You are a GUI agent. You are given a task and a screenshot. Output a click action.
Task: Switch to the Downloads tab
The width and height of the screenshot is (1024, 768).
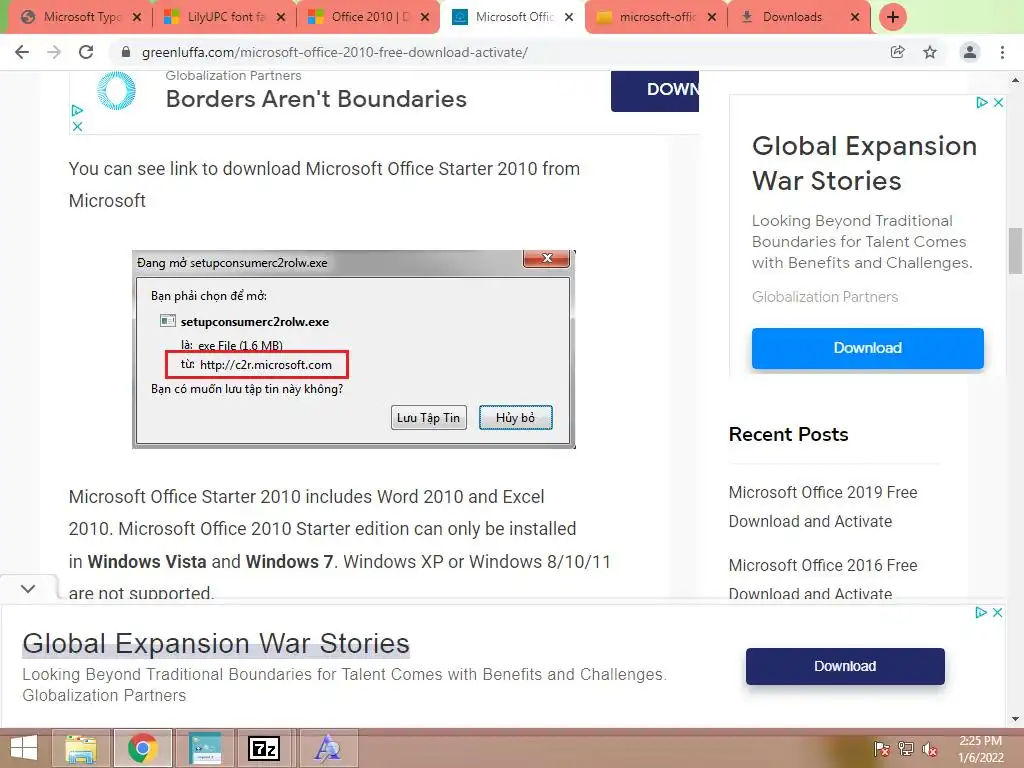(x=792, y=17)
